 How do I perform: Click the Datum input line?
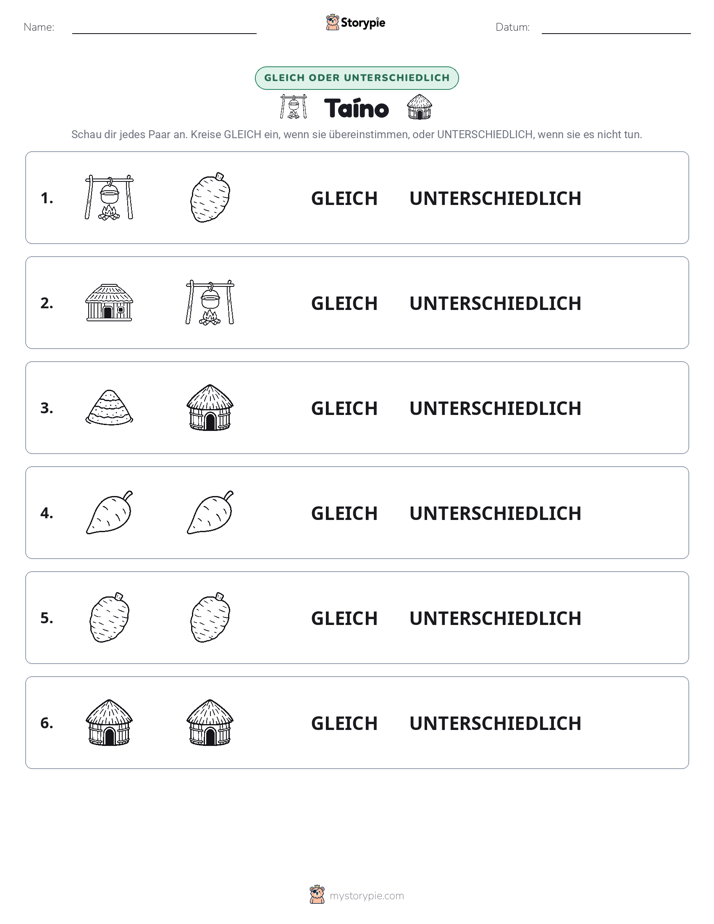click(x=616, y=28)
